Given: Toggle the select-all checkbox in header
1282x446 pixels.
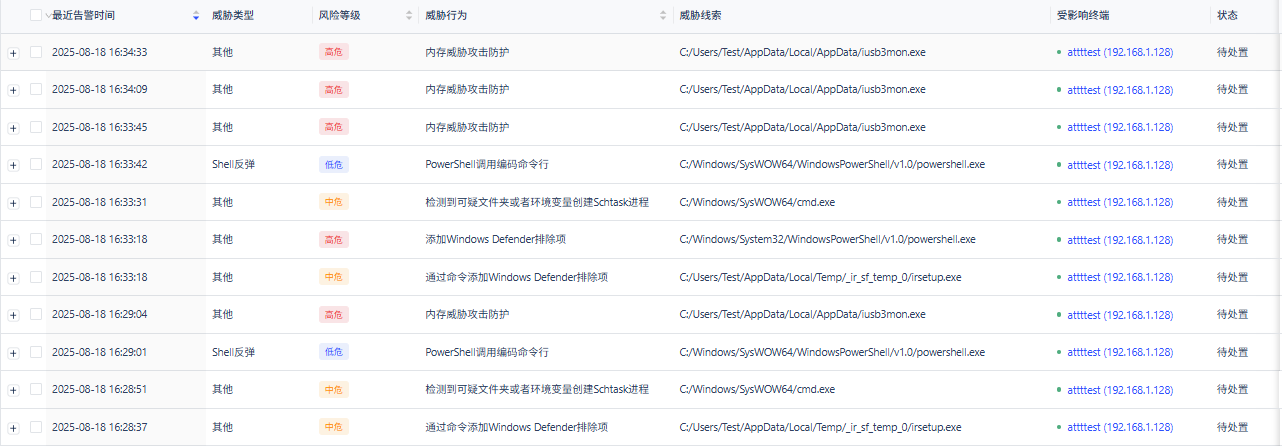Looking at the screenshot, I should pyautogui.click(x=36, y=15).
